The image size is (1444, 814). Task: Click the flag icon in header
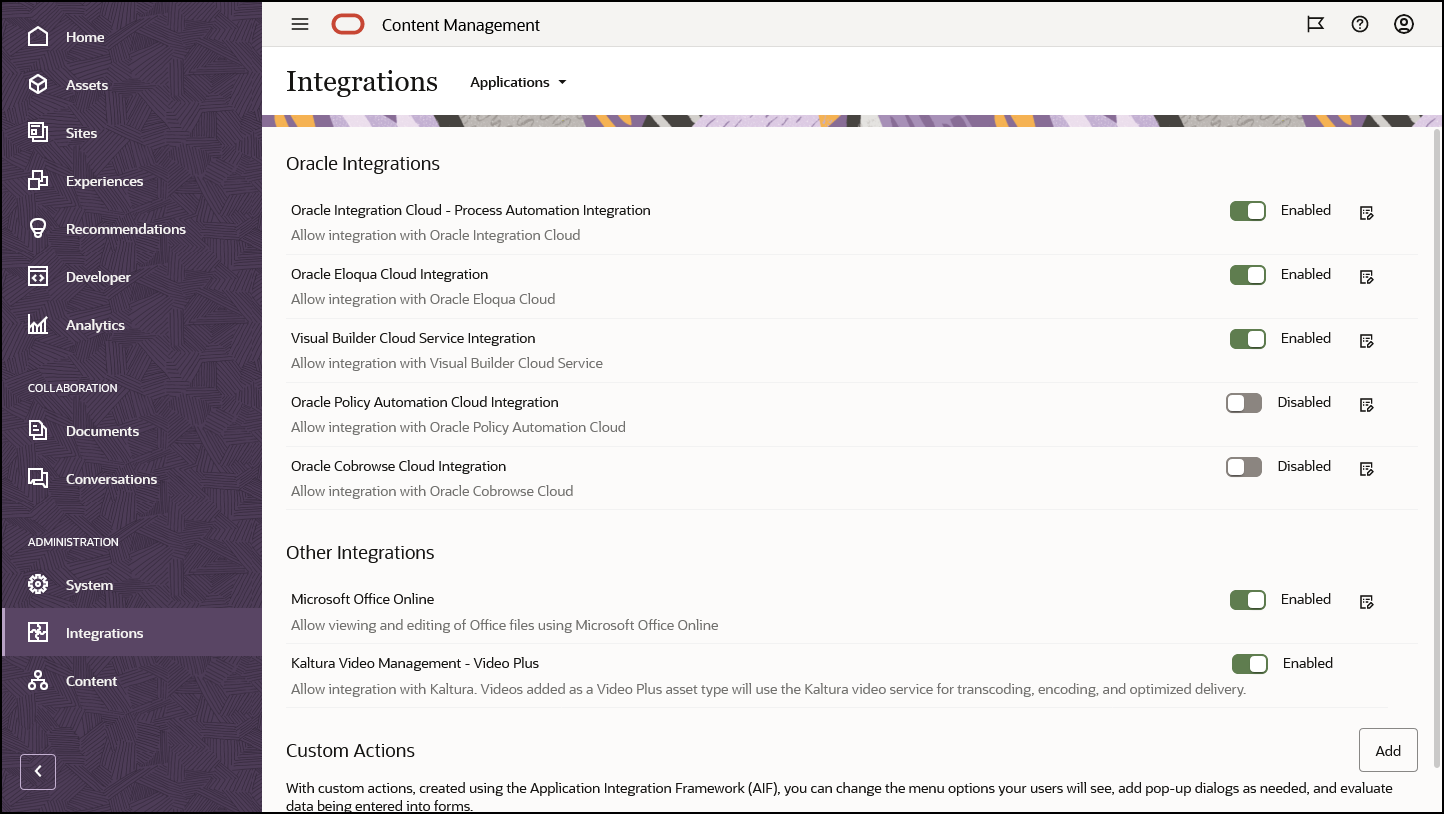click(1316, 25)
